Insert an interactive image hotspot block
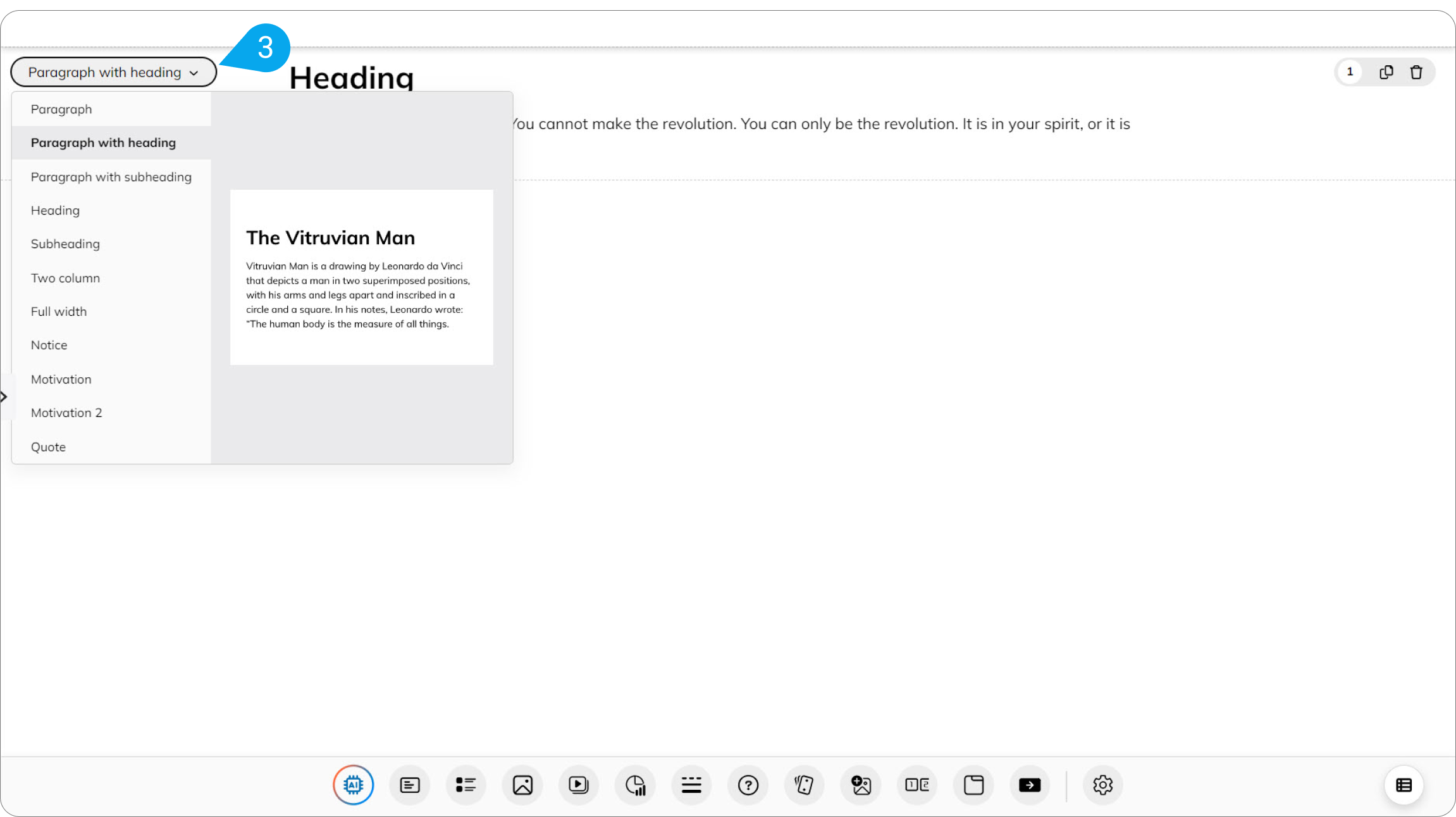Screen dimensions: 1456x817 (861, 785)
